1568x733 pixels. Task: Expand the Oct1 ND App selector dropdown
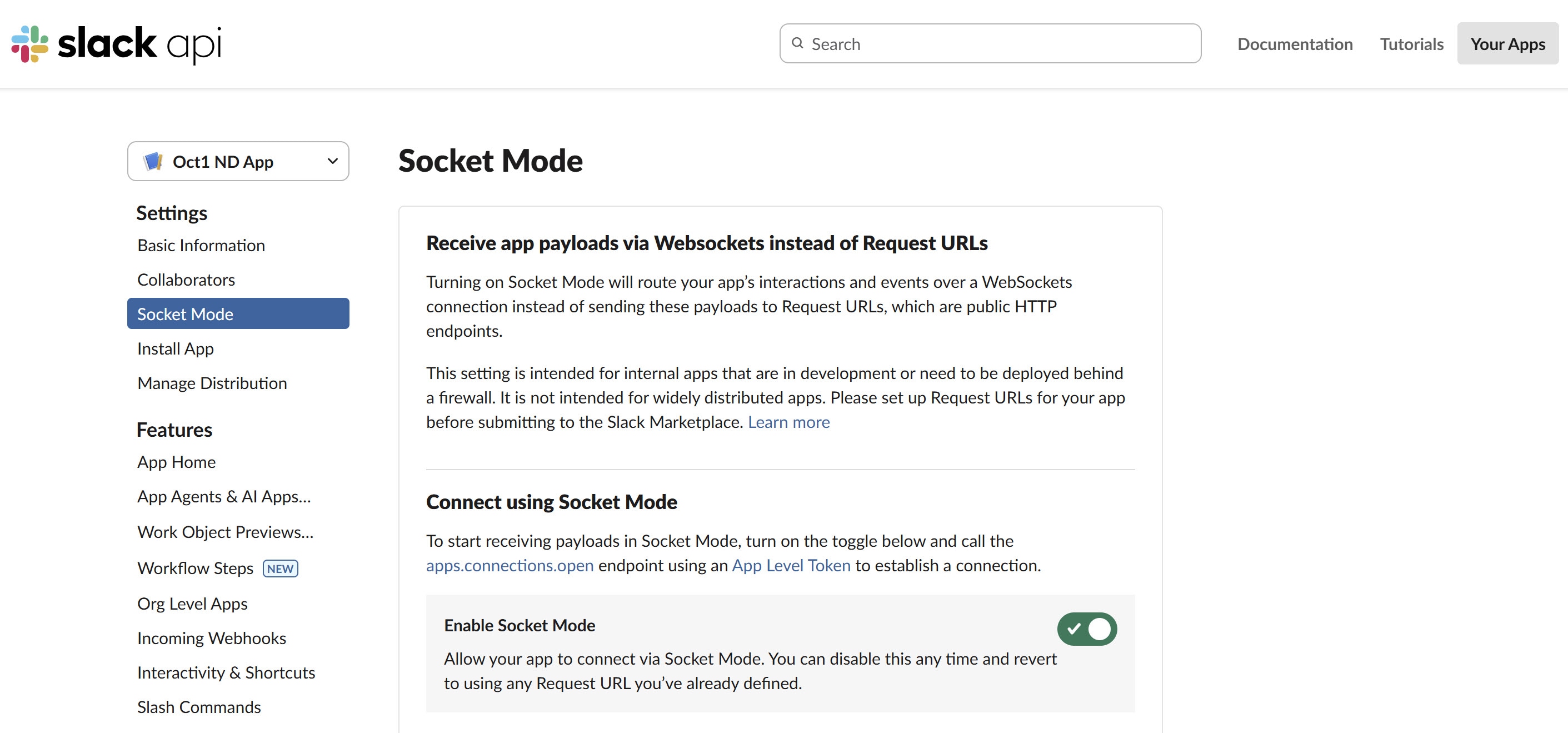(x=332, y=161)
